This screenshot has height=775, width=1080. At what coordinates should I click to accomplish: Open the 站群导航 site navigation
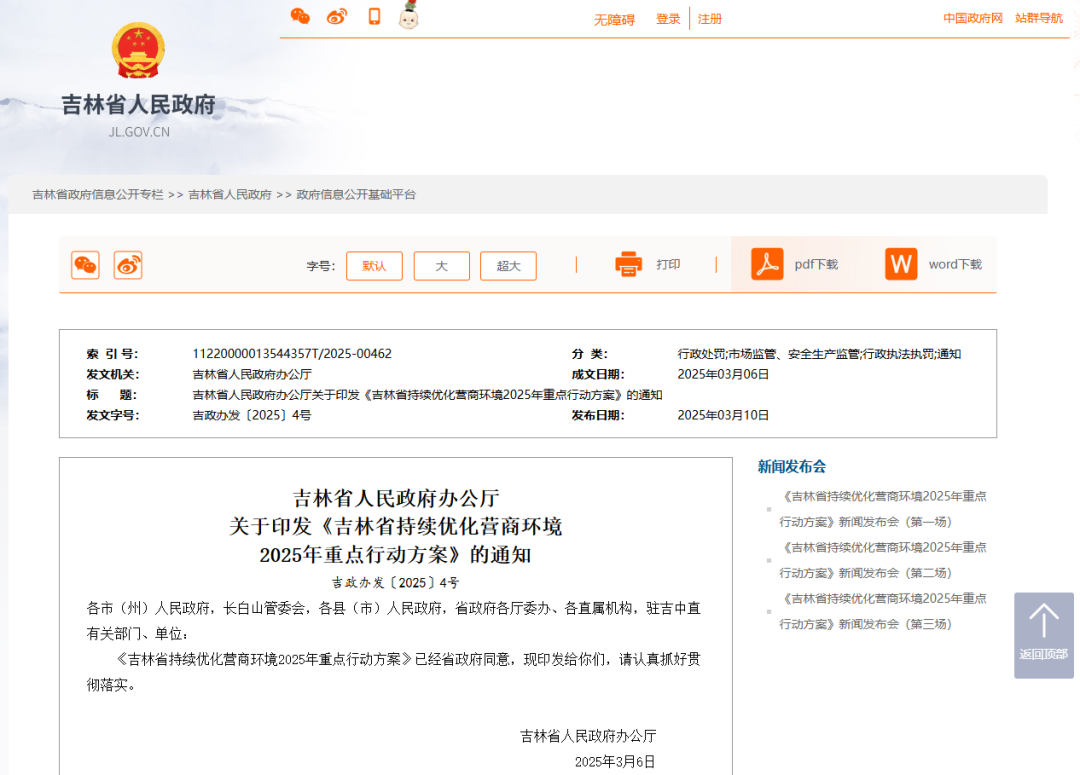(x=1040, y=17)
